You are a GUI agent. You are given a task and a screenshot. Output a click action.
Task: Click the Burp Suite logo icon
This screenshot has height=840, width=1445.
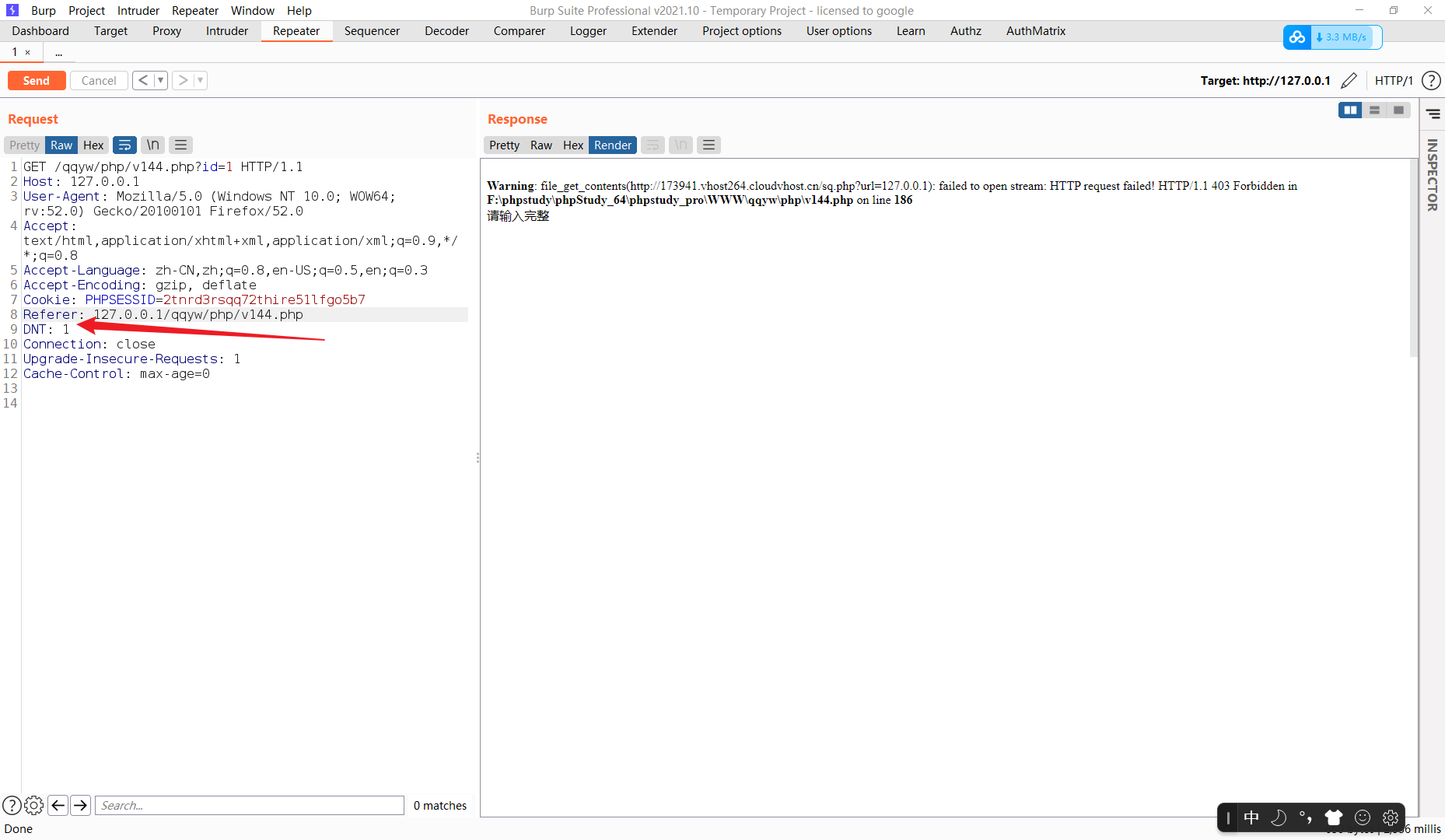pyautogui.click(x=12, y=10)
